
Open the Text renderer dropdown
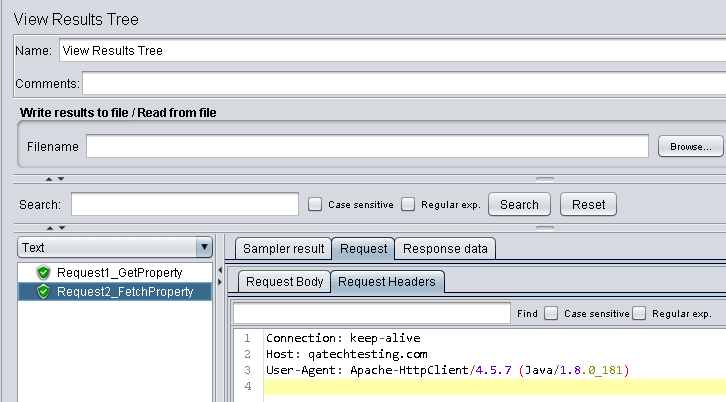click(x=115, y=247)
